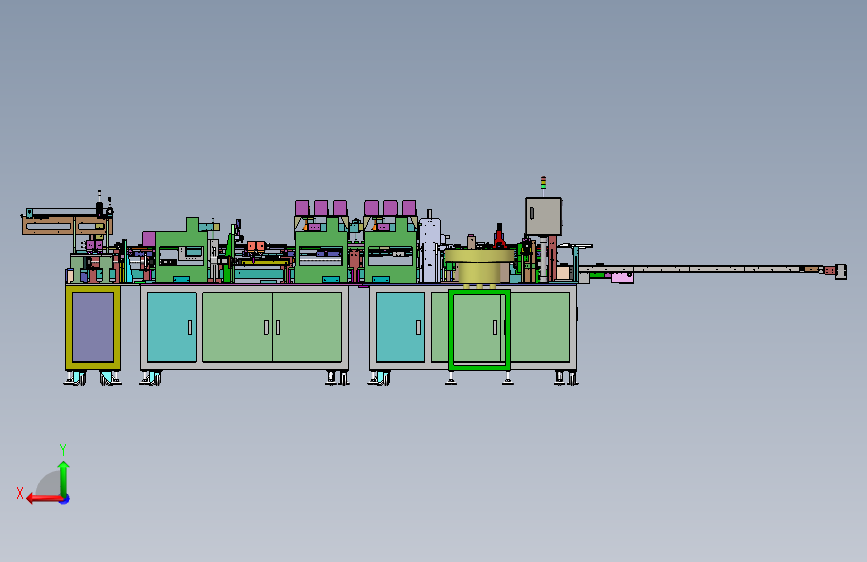Select the white cylindrical unit beside green presses
Image resolution: width=867 pixels, height=562 pixels.
tap(430, 250)
